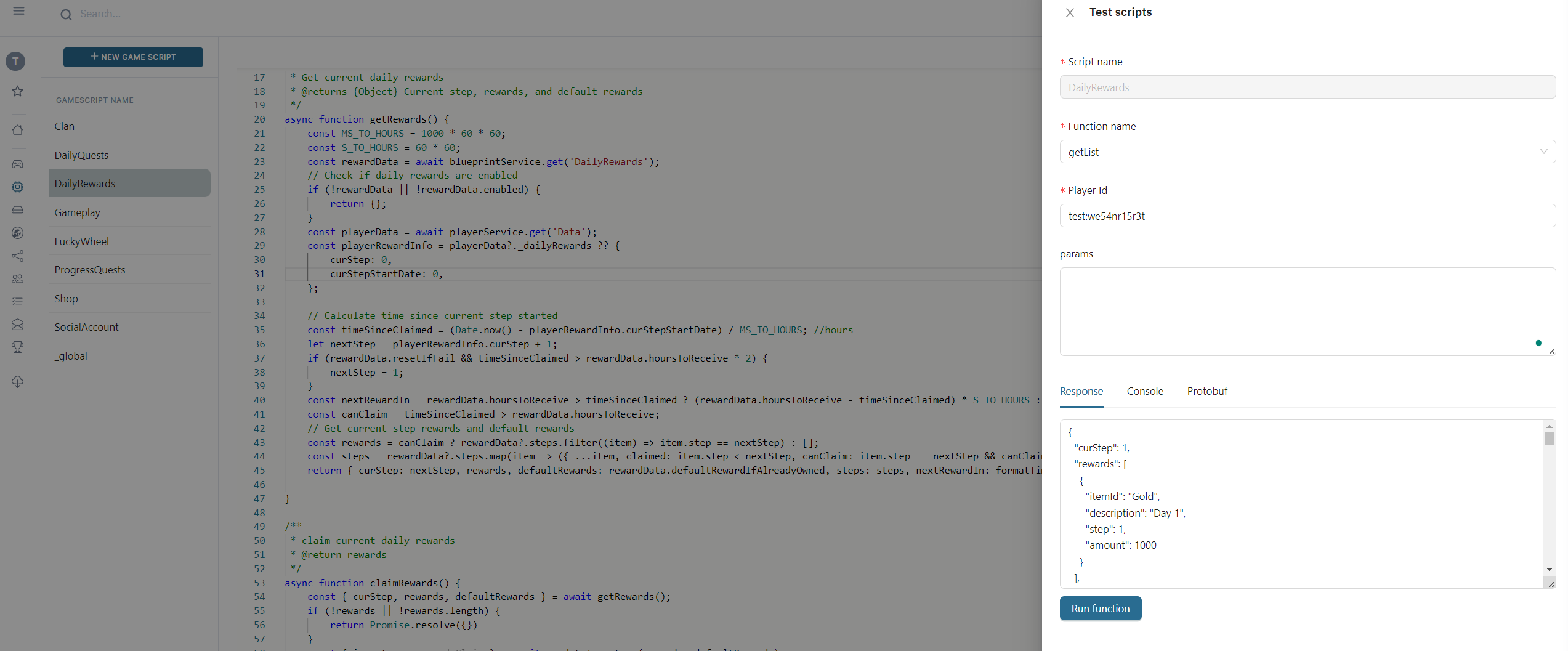Click the Run function button
Image resolution: width=1568 pixels, height=651 pixels.
coord(1100,609)
